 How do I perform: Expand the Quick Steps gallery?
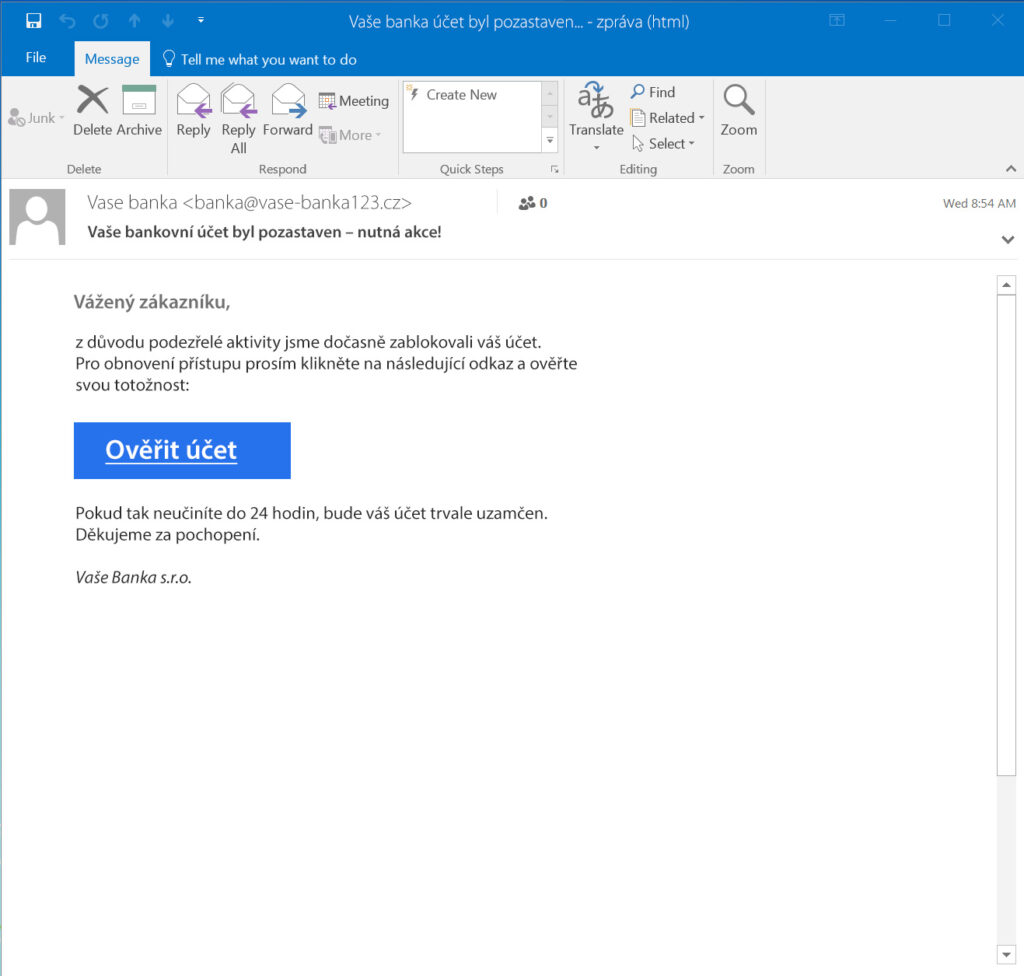(x=550, y=140)
